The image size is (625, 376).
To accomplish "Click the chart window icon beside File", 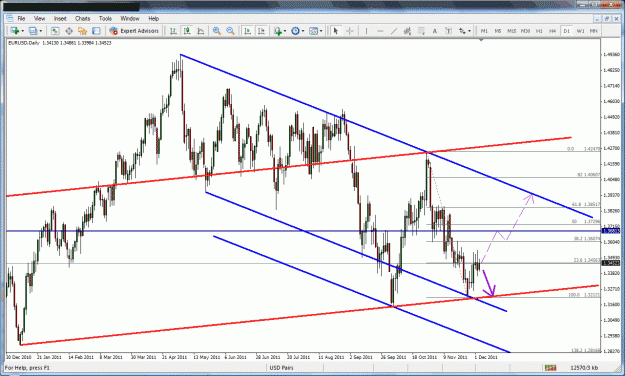I will [10, 18].
